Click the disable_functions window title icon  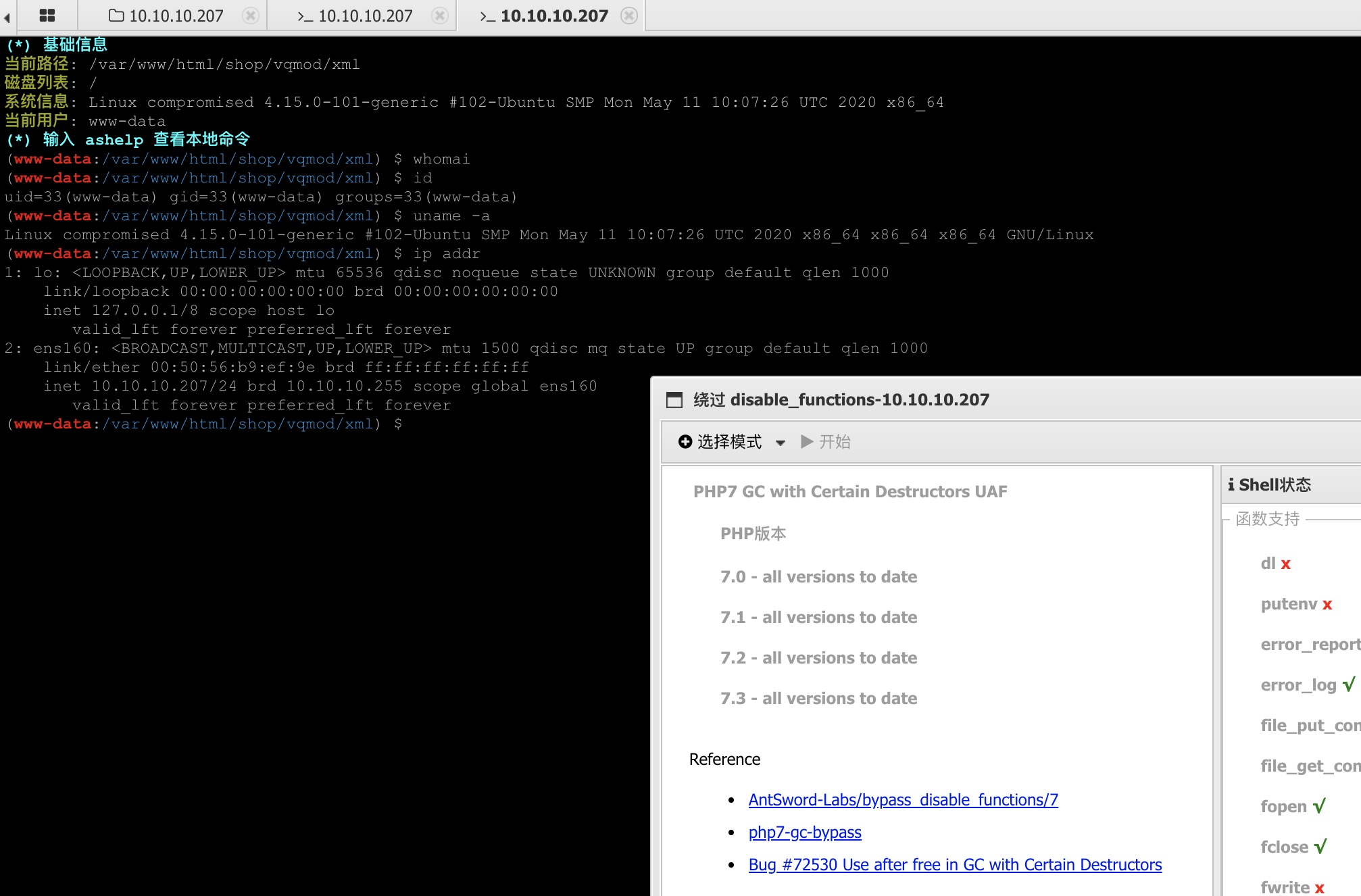[x=674, y=400]
